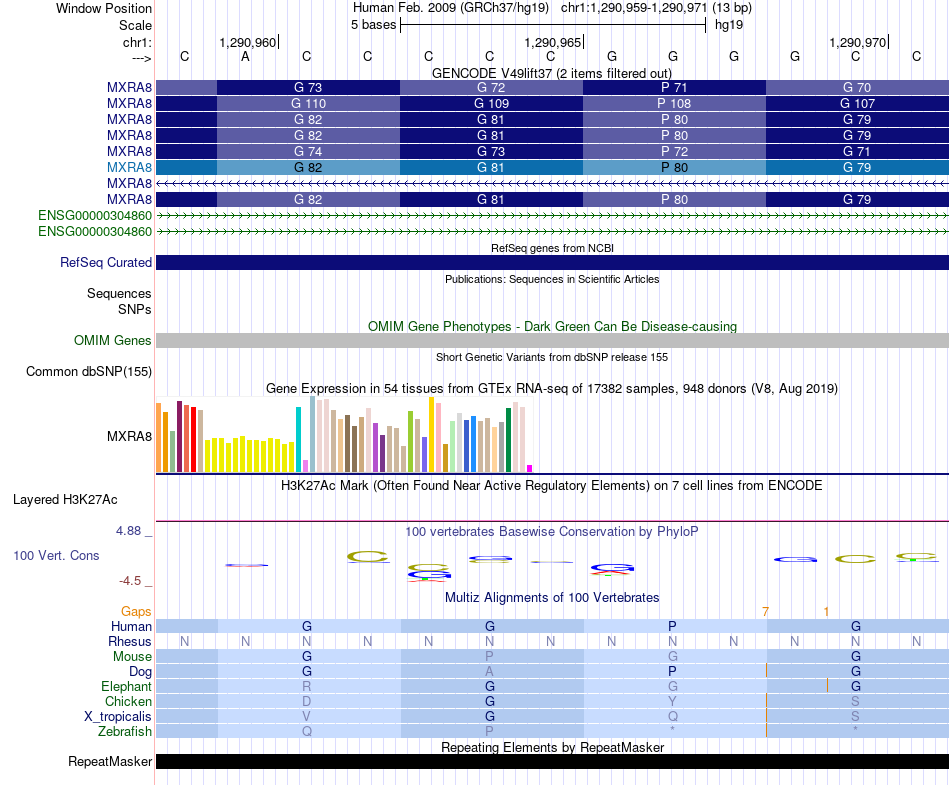Open OMIM Gene Phenotypes track title

(552, 326)
